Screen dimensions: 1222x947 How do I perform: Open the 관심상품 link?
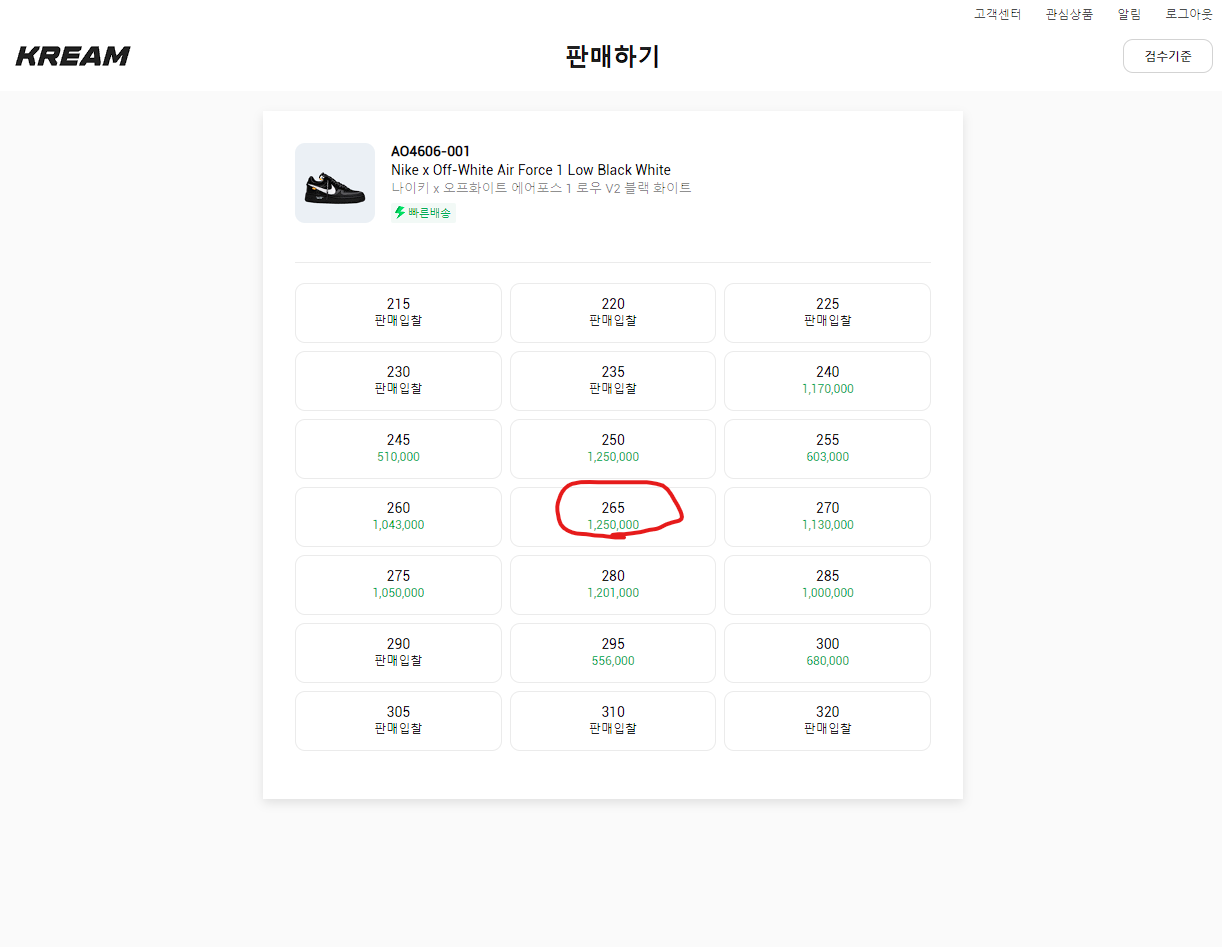pos(1069,14)
